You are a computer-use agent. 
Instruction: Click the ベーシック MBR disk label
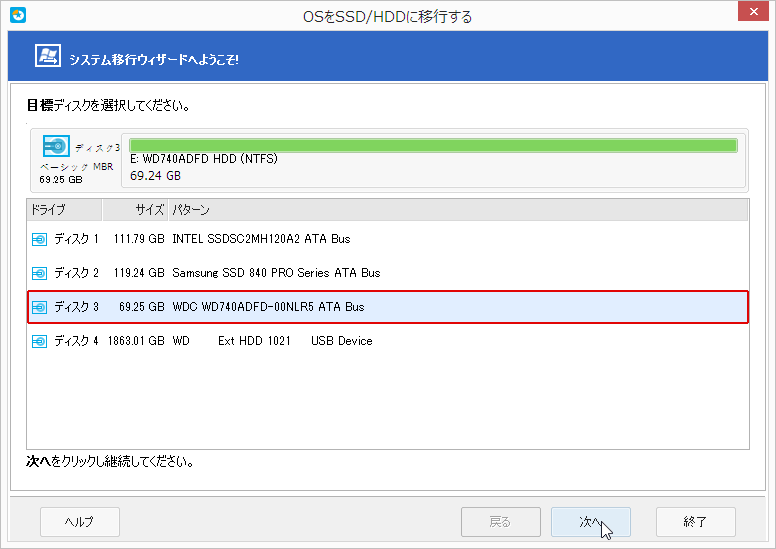[77, 167]
